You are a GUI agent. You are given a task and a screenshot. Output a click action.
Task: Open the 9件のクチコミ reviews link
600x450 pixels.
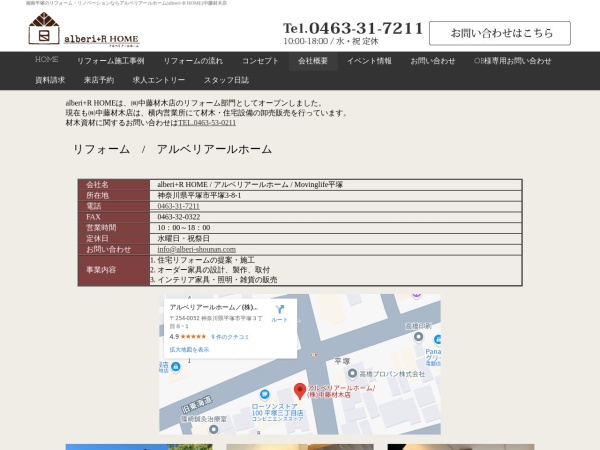click(230, 337)
